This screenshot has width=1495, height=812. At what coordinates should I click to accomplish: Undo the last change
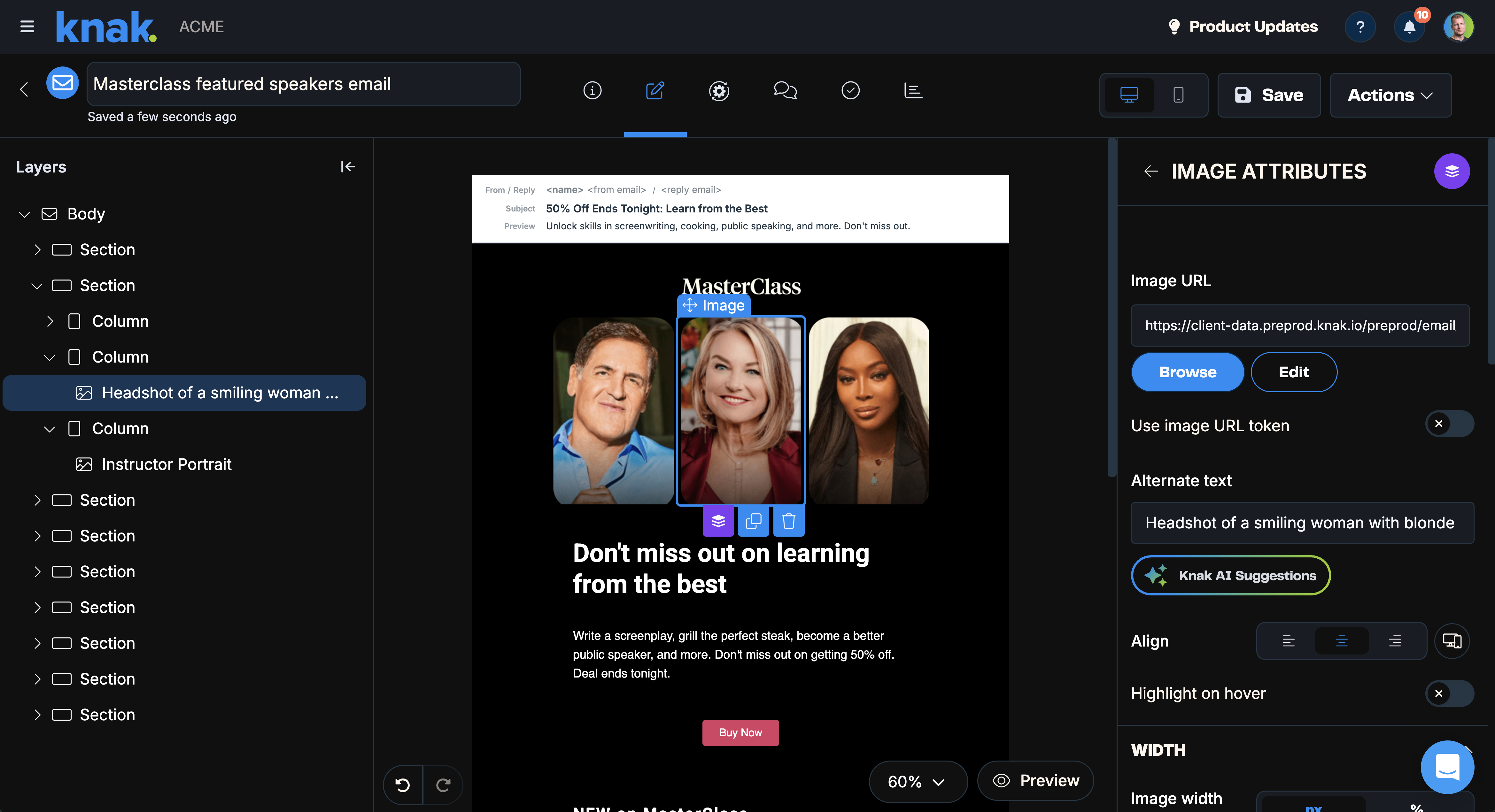403,785
